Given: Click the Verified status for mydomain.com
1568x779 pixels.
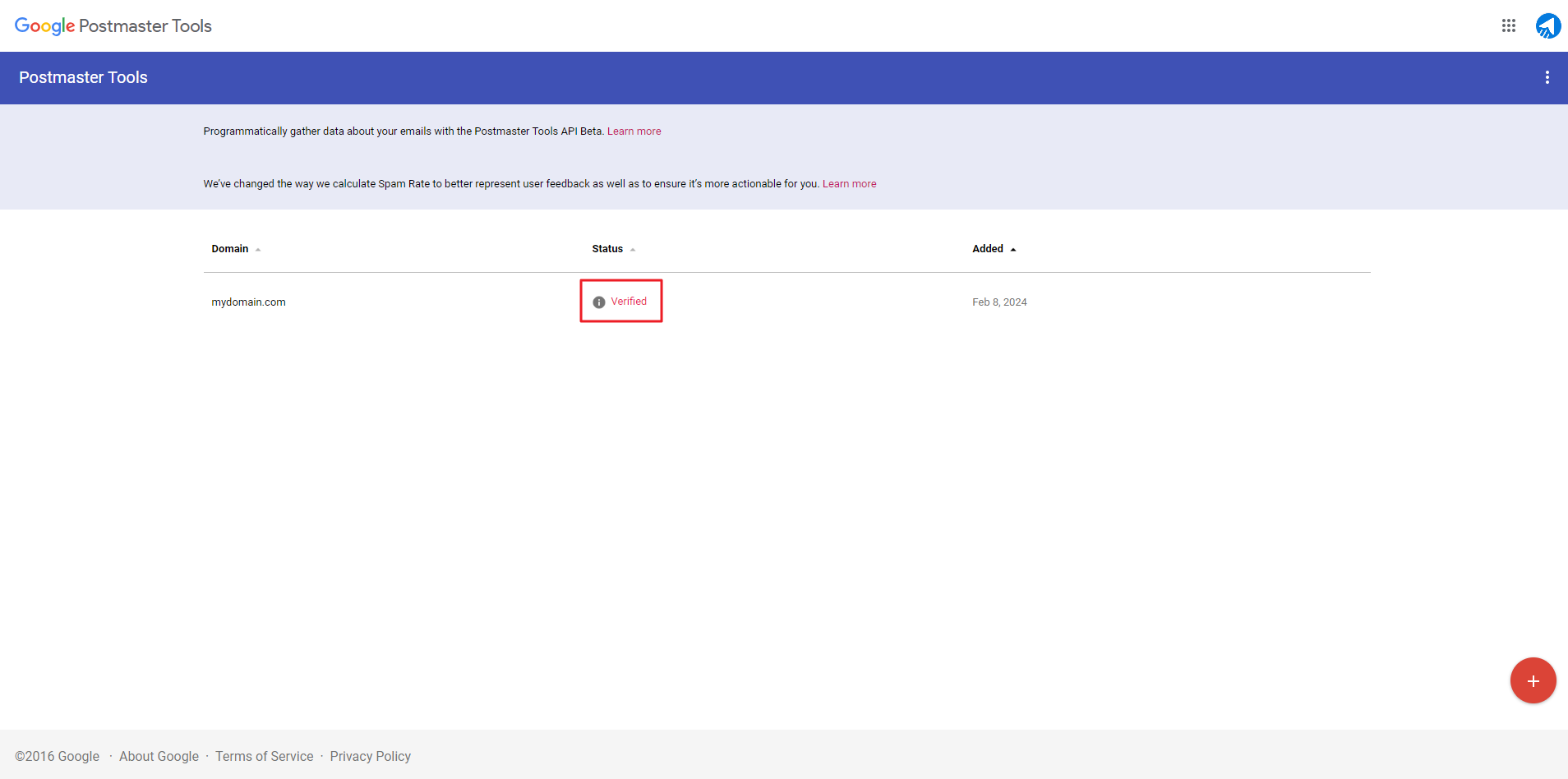Looking at the screenshot, I should click(628, 301).
